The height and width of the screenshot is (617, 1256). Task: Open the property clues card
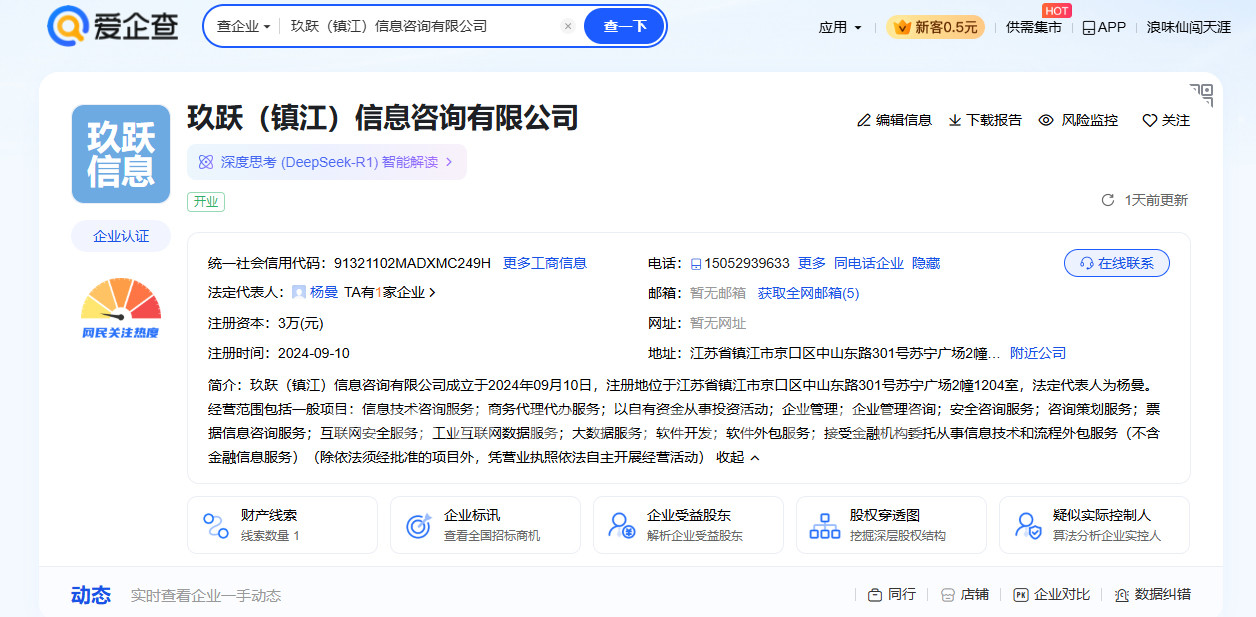pos(282,525)
